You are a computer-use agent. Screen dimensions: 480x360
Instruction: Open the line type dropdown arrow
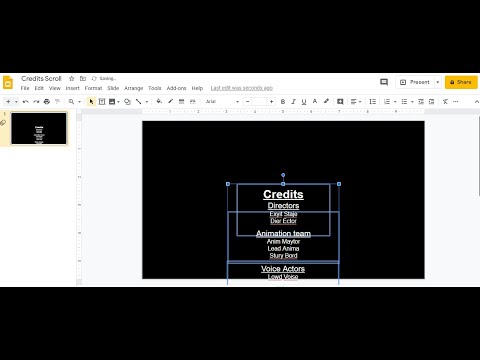(146, 102)
